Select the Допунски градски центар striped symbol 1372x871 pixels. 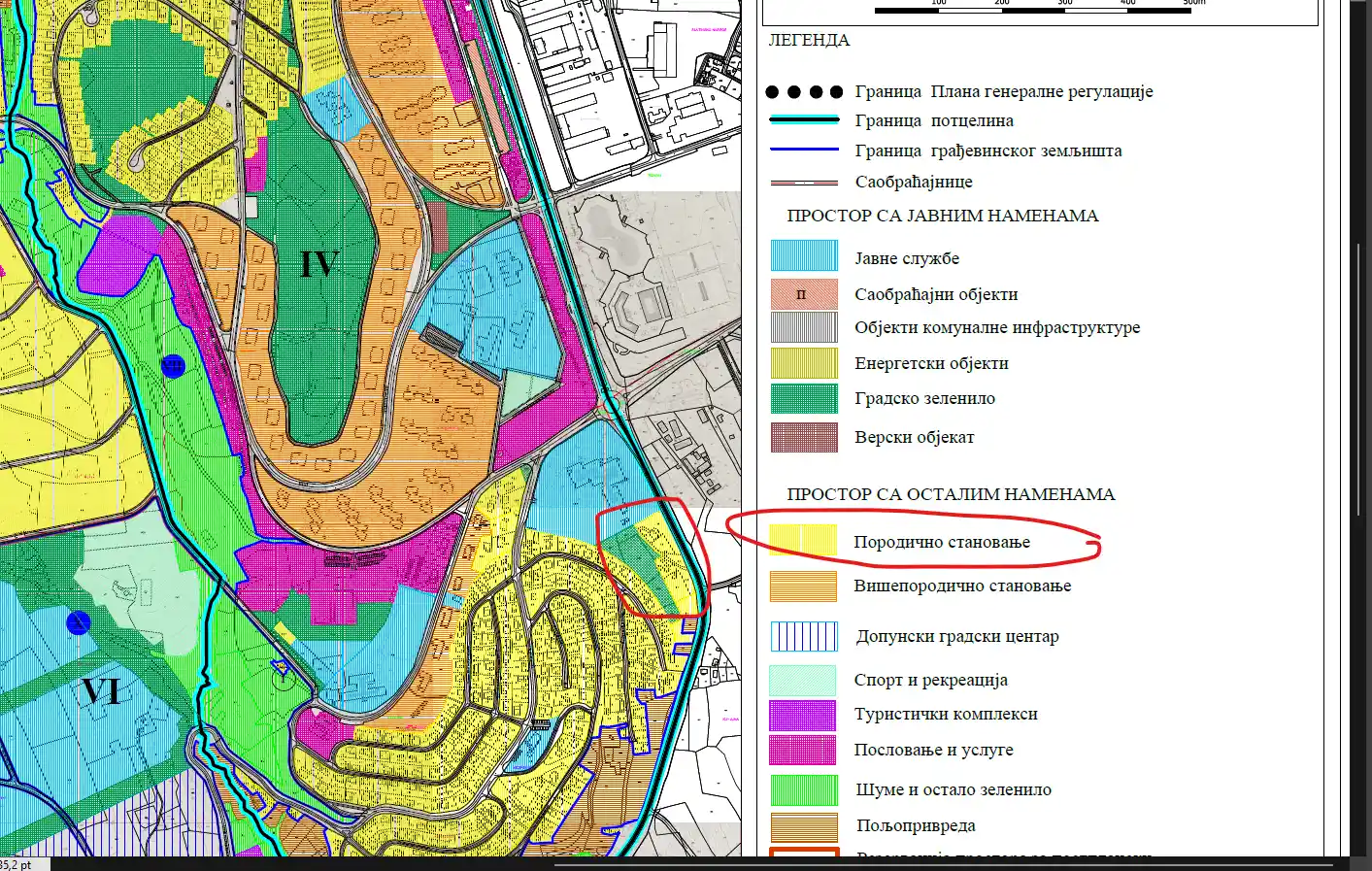click(x=804, y=637)
